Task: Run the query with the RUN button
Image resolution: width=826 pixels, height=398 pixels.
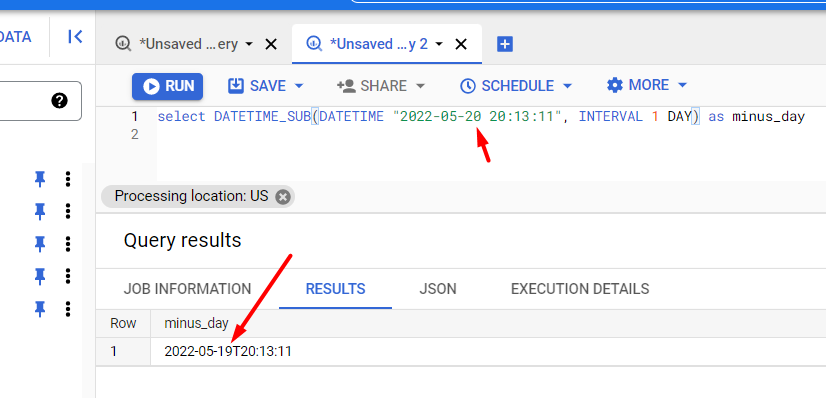Action: point(168,86)
